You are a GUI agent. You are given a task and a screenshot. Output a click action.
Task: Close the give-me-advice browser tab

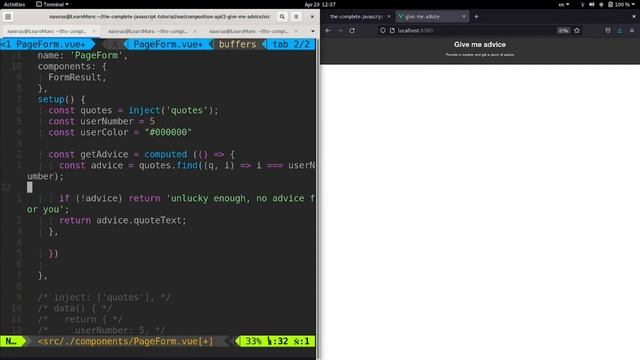click(464, 17)
